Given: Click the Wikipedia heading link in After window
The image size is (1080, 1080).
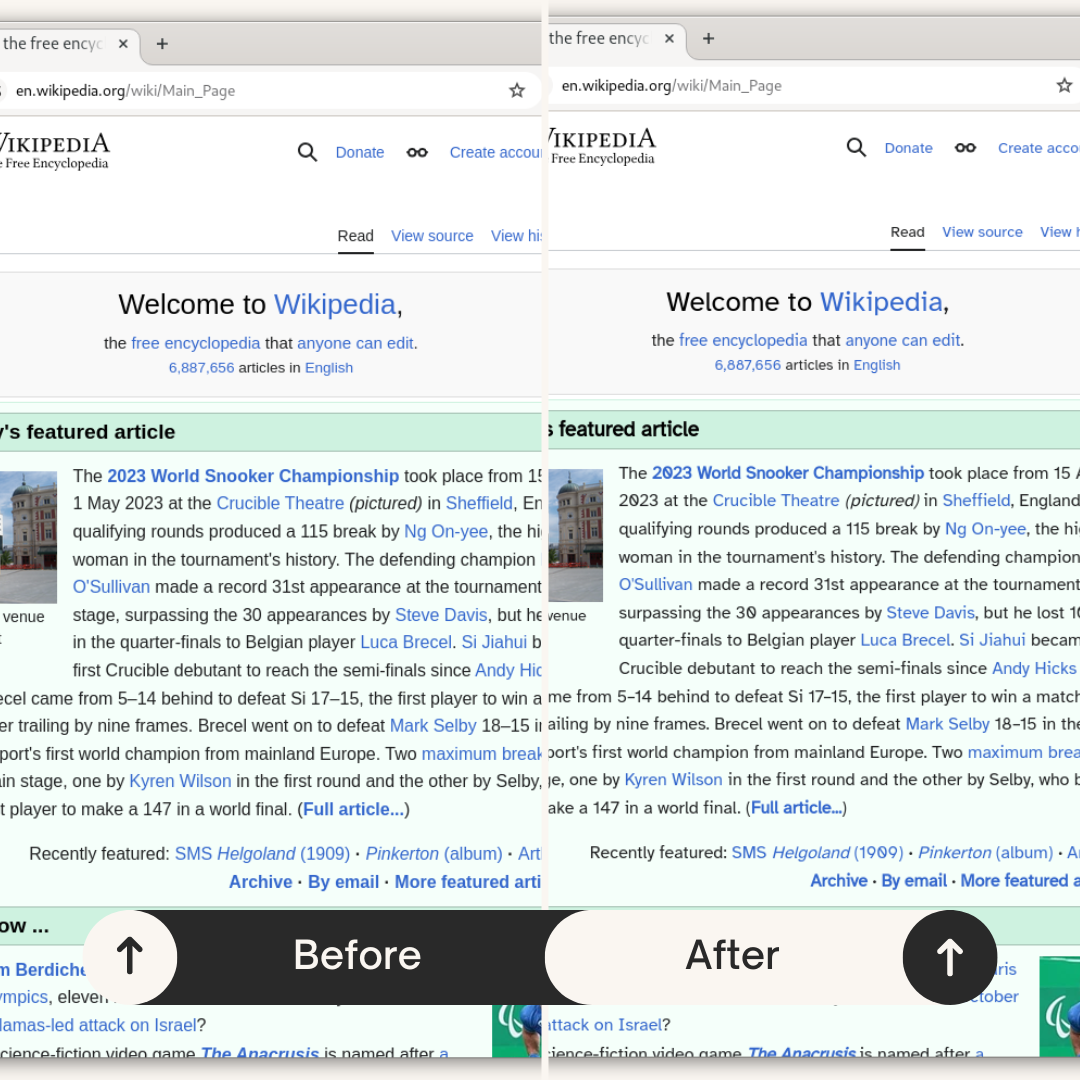Looking at the screenshot, I should point(881,302).
